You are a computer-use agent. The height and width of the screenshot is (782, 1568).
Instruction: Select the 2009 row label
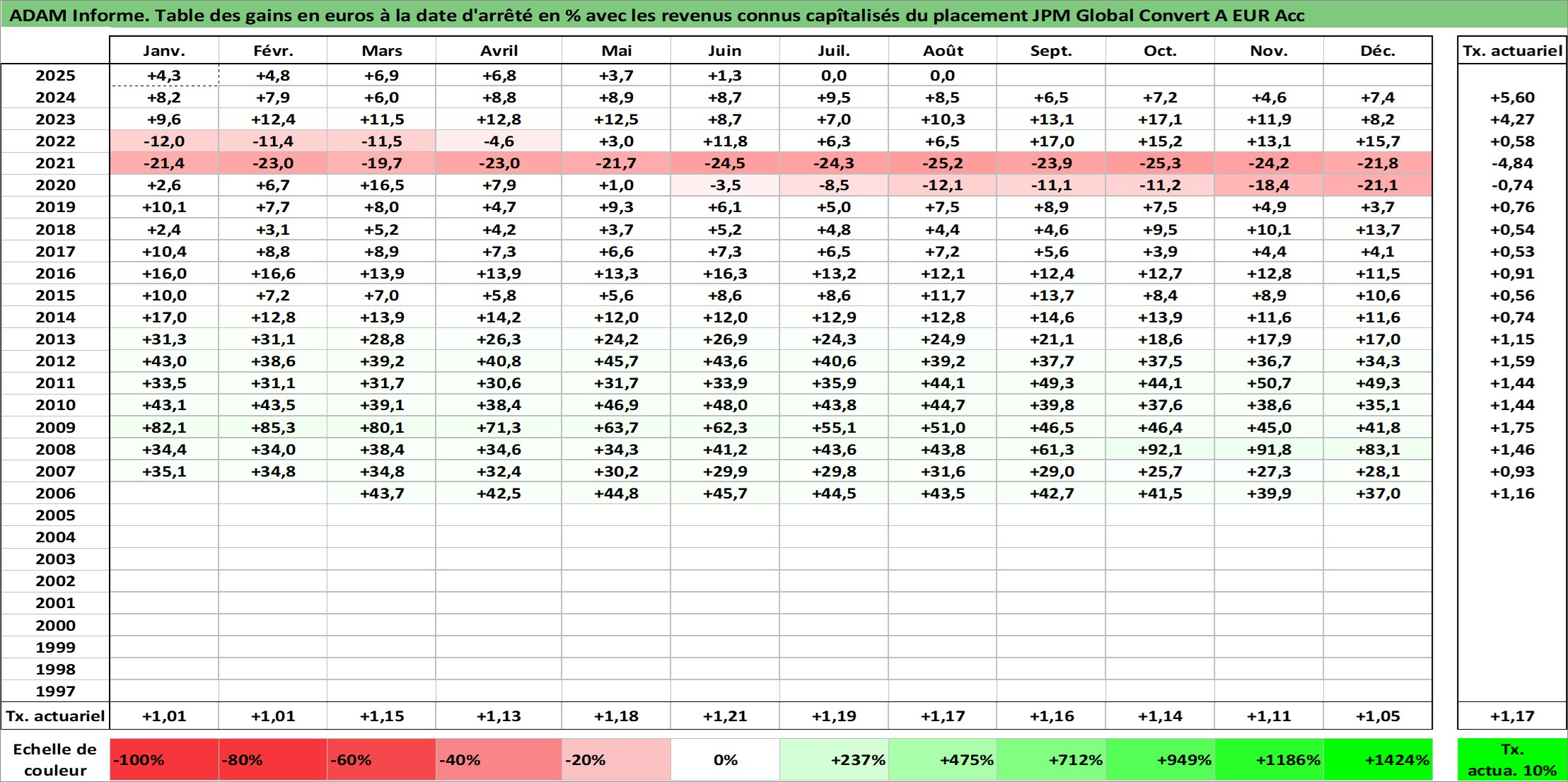point(55,428)
